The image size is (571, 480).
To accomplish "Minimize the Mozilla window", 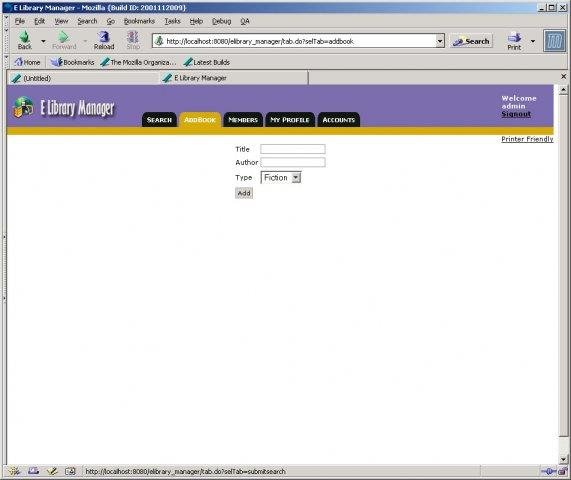I will coord(542,7).
